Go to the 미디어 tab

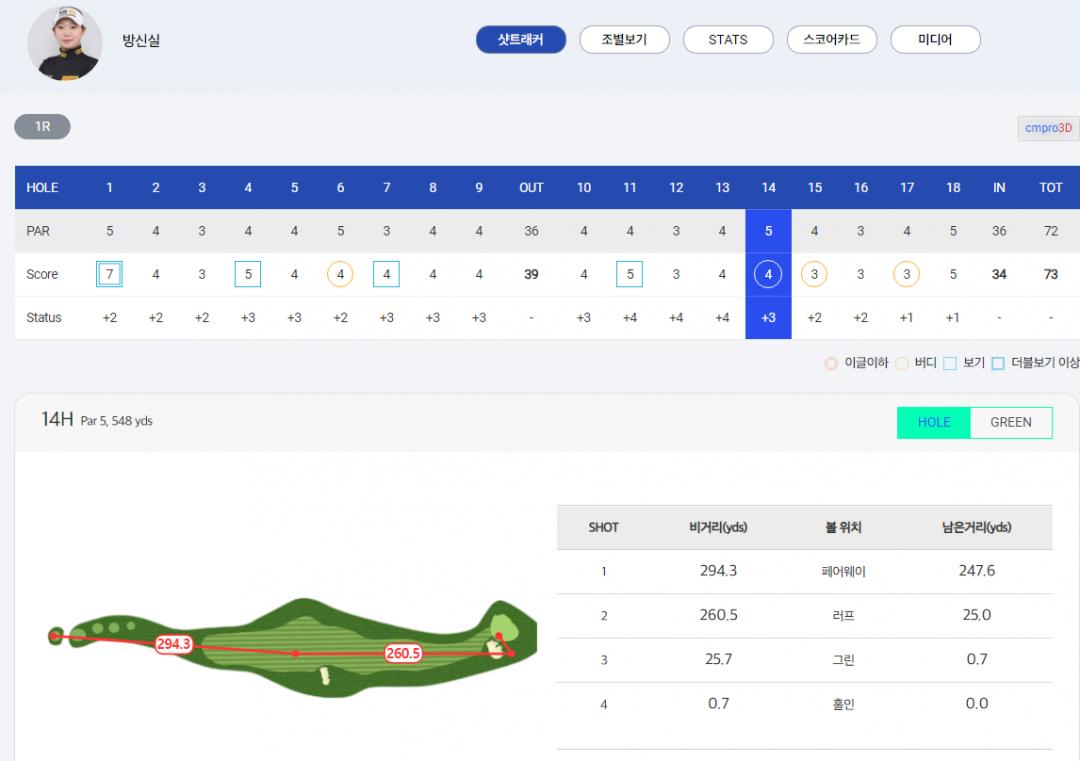coord(935,40)
